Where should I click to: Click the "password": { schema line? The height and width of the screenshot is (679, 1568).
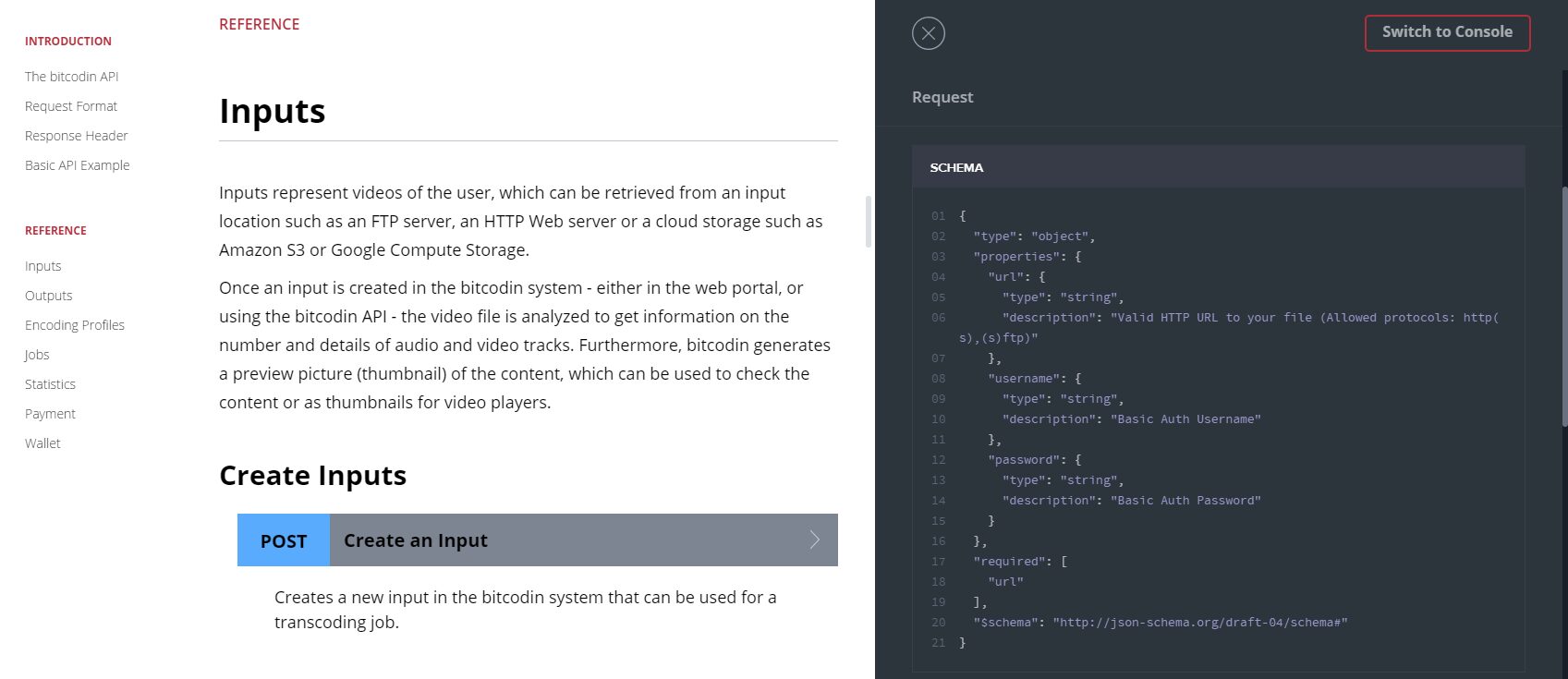coord(1034,460)
